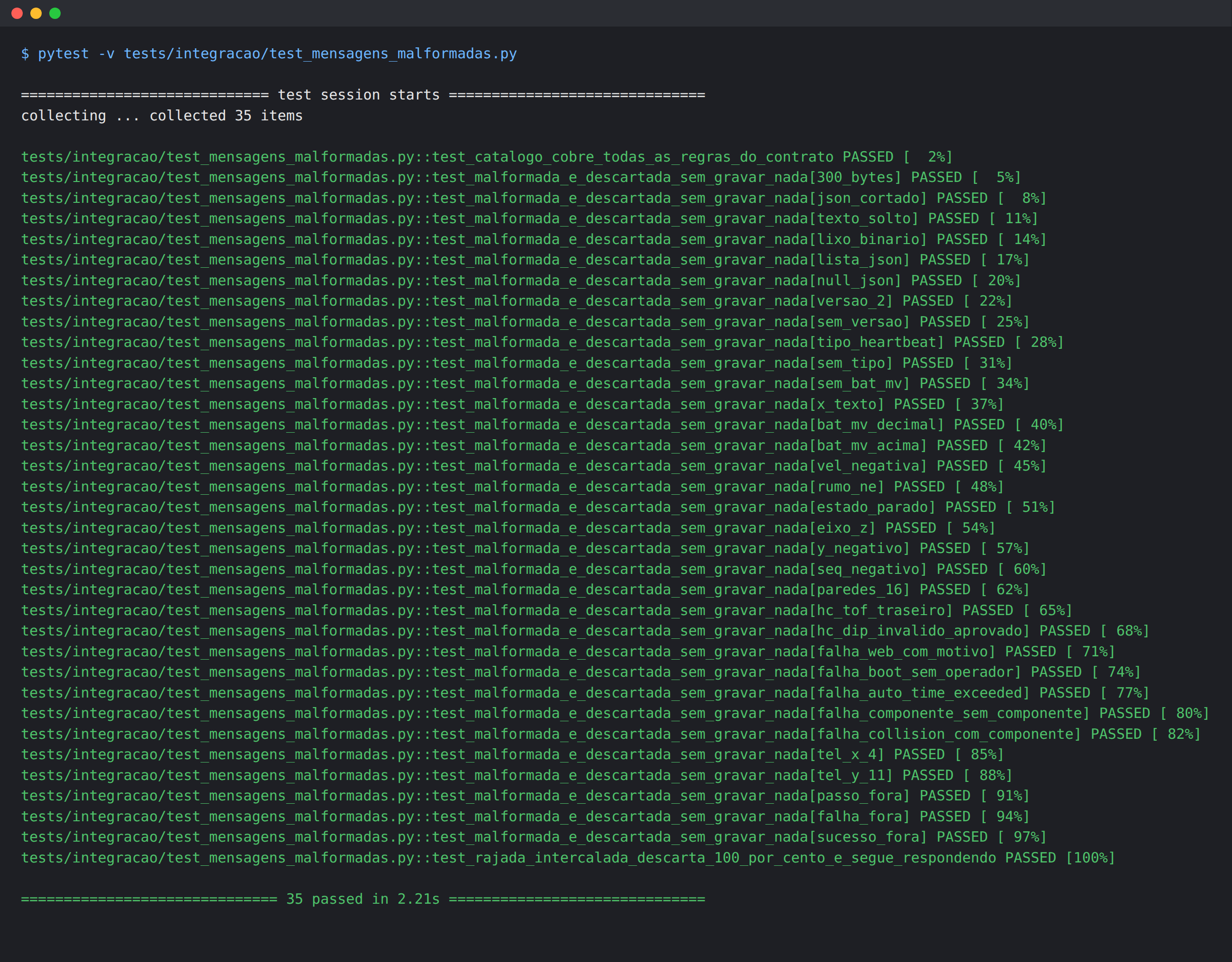Image resolution: width=1232 pixels, height=962 pixels.
Task: Click the 'test session starts' header line
Action: coord(363,95)
